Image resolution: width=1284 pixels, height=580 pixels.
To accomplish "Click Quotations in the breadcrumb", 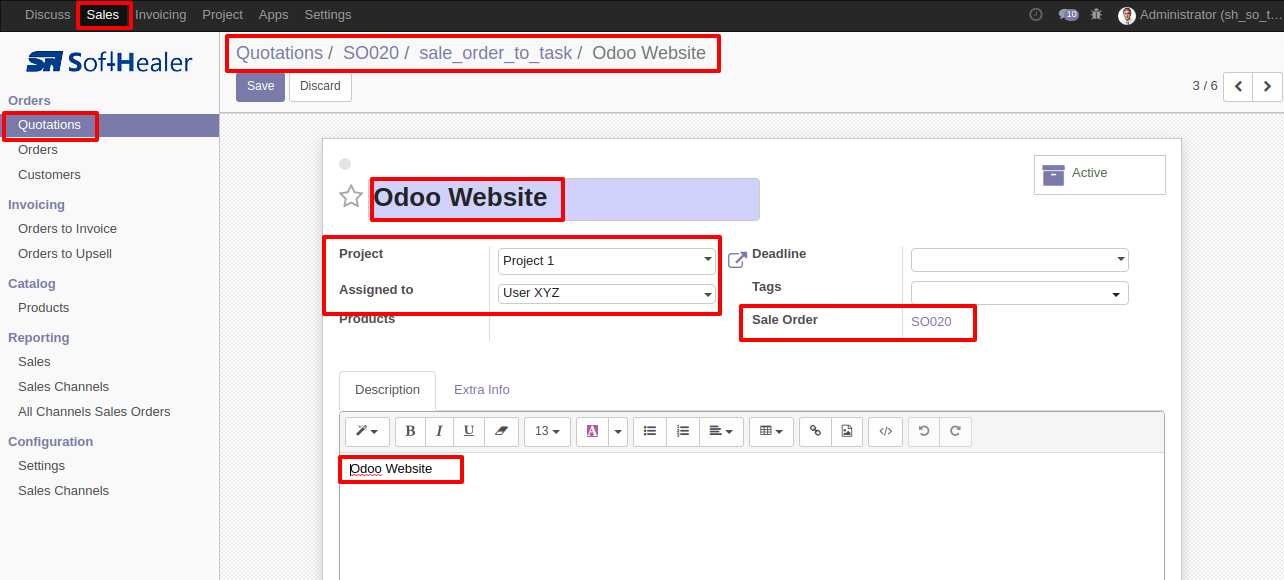I will [279, 53].
